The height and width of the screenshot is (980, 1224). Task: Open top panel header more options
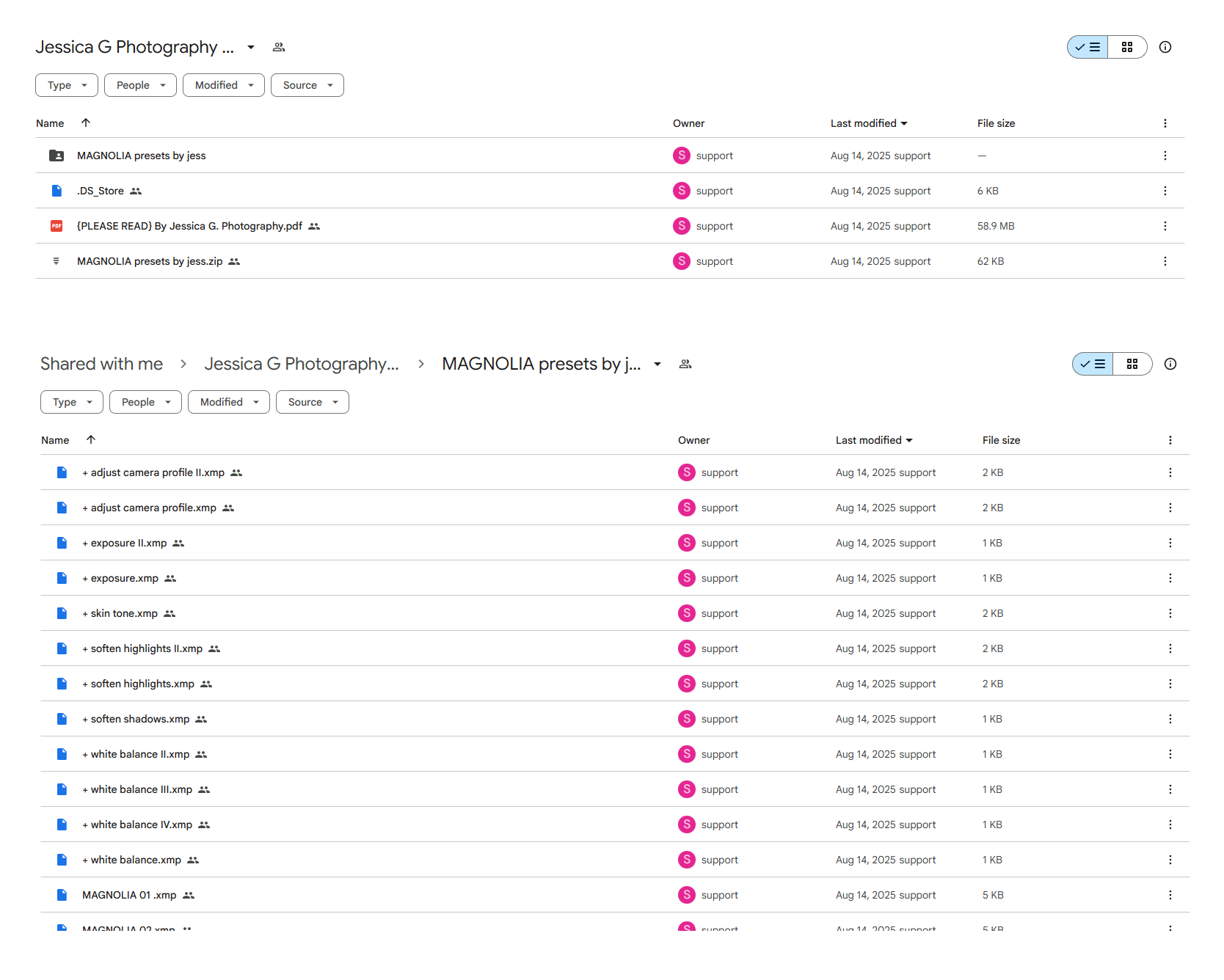(1165, 123)
